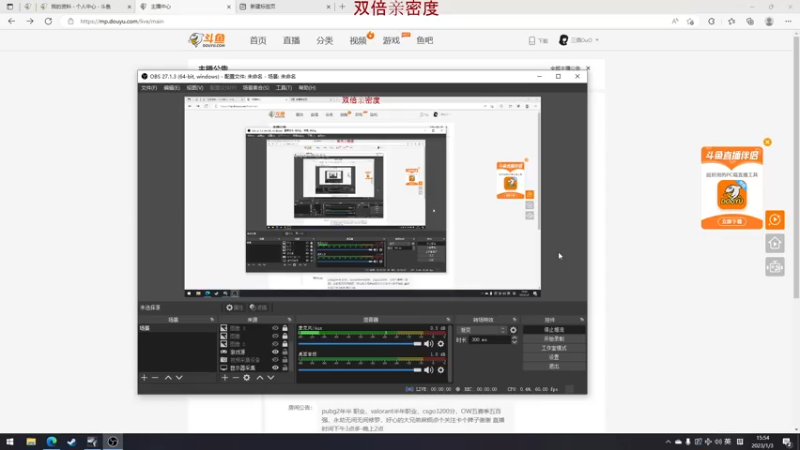Click the home icon on Douyu right sidebar

coord(774,243)
